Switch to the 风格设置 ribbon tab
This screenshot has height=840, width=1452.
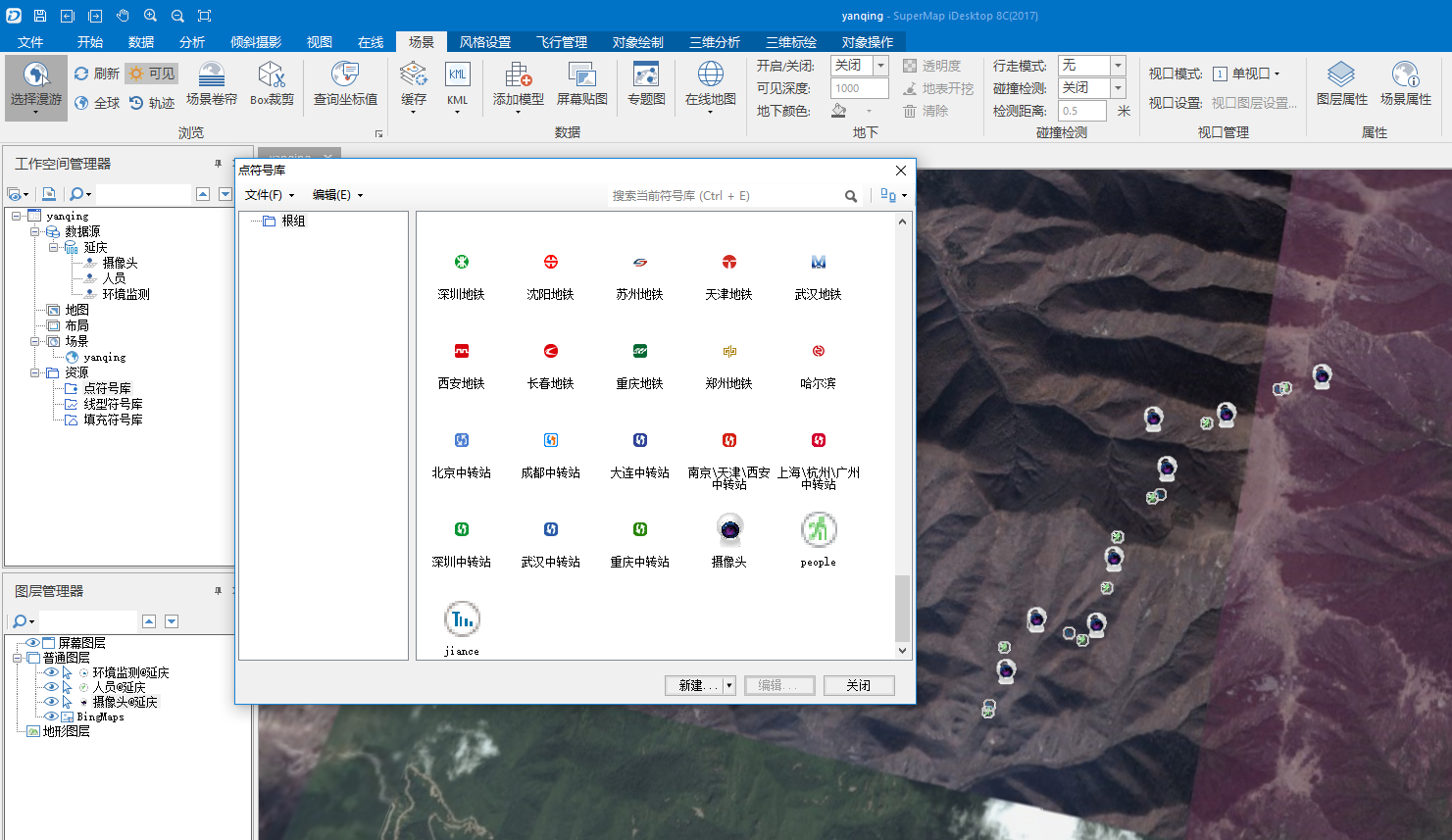click(x=485, y=42)
